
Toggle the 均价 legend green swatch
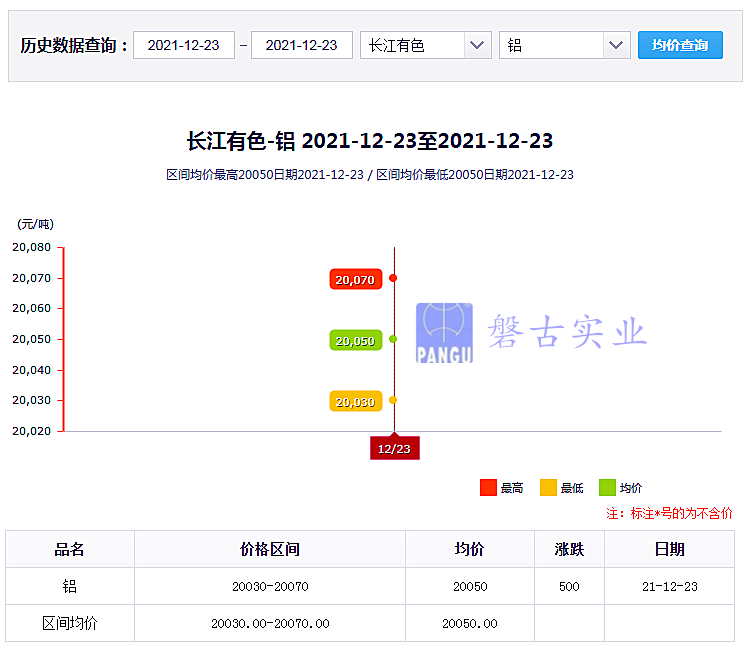point(607,487)
